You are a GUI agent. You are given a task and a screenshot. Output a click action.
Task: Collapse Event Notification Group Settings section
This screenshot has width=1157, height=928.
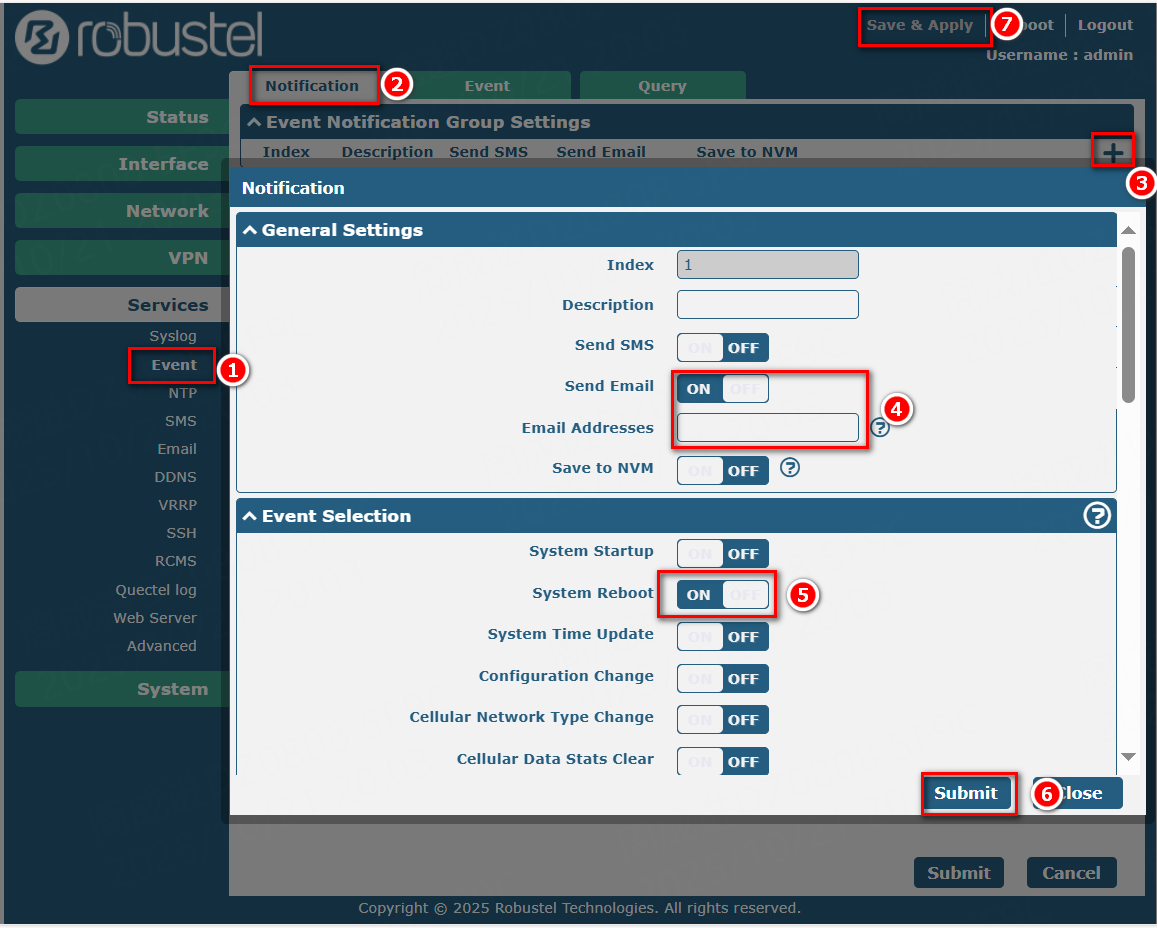click(254, 122)
